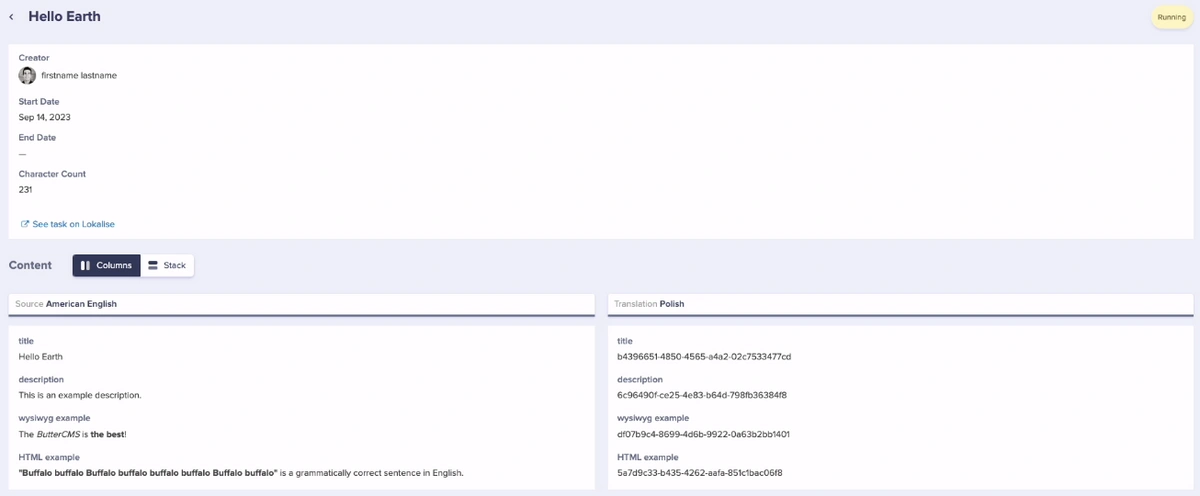Click the Buffalo buffalo HTML example sentence
1200x496 pixels.
[x=241, y=472]
